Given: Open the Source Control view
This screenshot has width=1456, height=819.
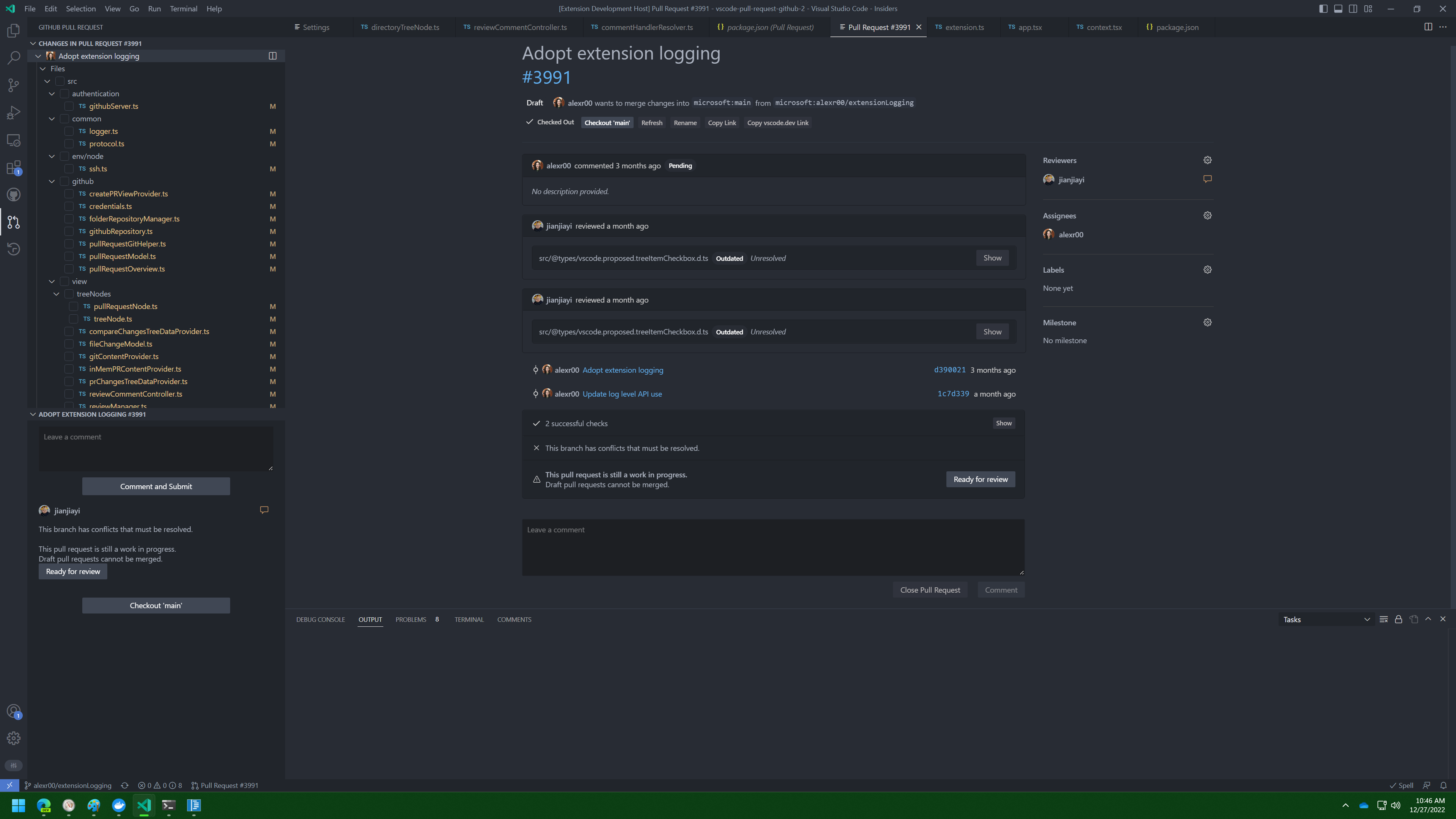Looking at the screenshot, I should 14,85.
